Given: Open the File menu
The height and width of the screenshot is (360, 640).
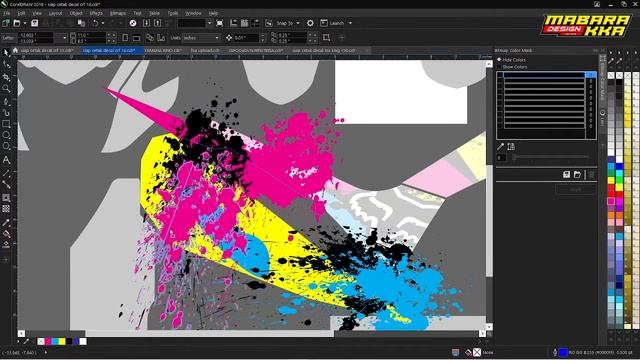Looking at the screenshot, I should tap(7, 13).
